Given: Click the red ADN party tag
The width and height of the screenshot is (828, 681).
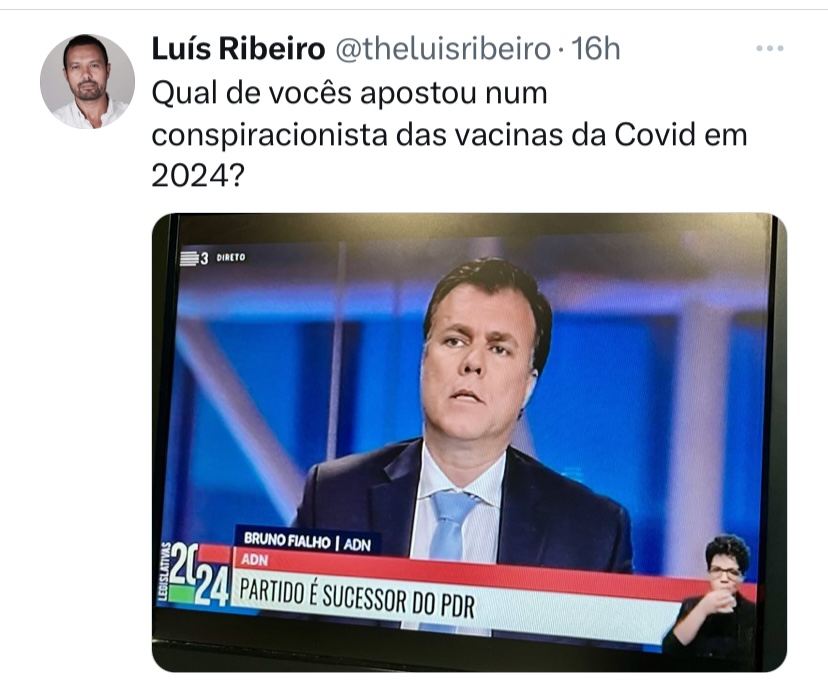Looking at the screenshot, I should pyautogui.click(x=254, y=560).
